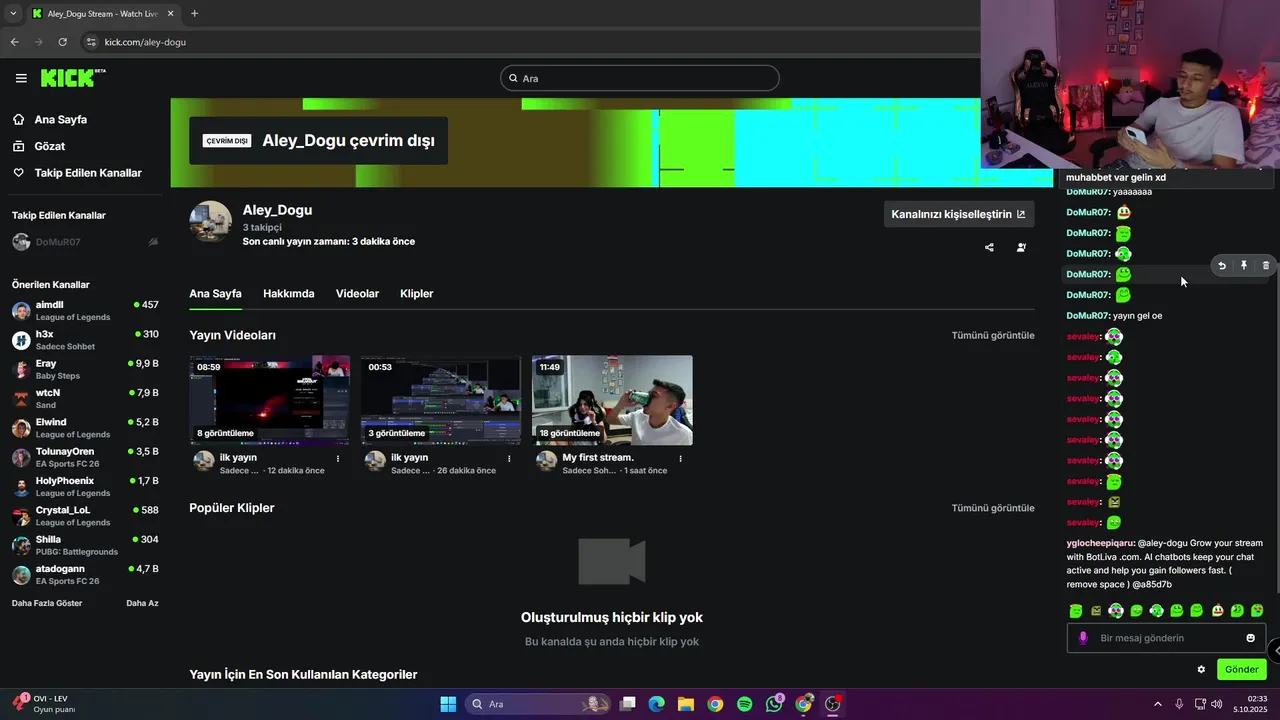Open options menu for first 'ilk yayın' video

coord(338,459)
